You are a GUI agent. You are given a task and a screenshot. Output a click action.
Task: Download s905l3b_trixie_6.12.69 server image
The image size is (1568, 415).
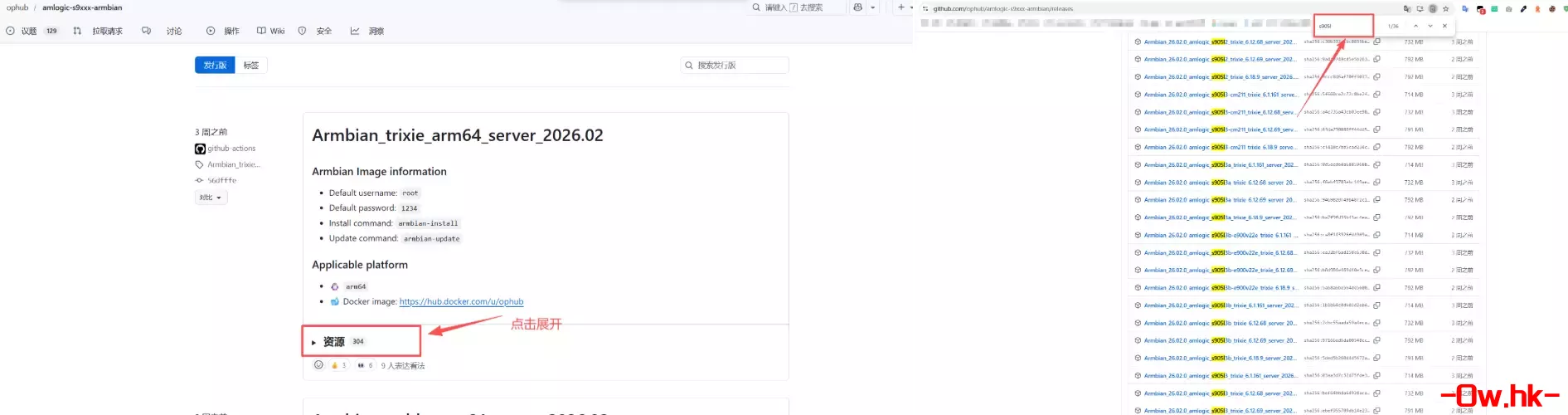point(1219,340)
